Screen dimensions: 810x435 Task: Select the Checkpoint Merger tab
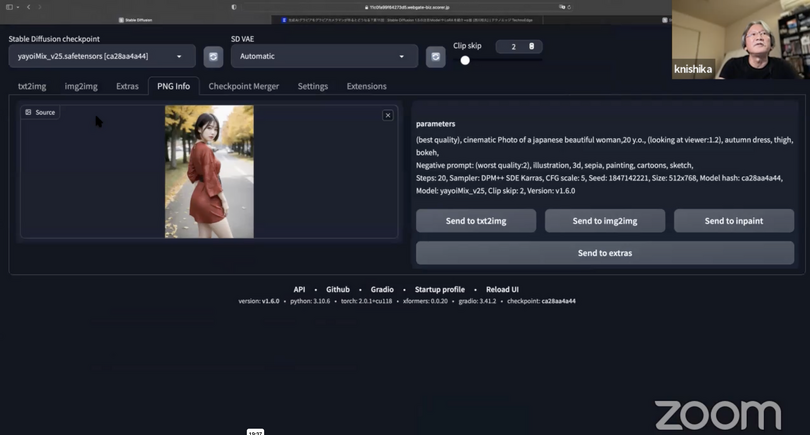click(243, 86)
